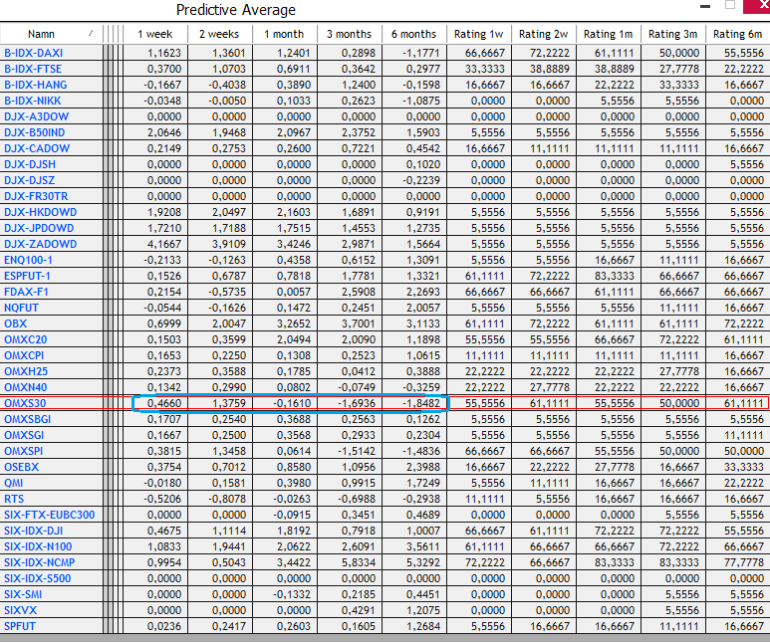770x643 pixels.
Task: Select OBX in the name column
Action: pos(15,324)
